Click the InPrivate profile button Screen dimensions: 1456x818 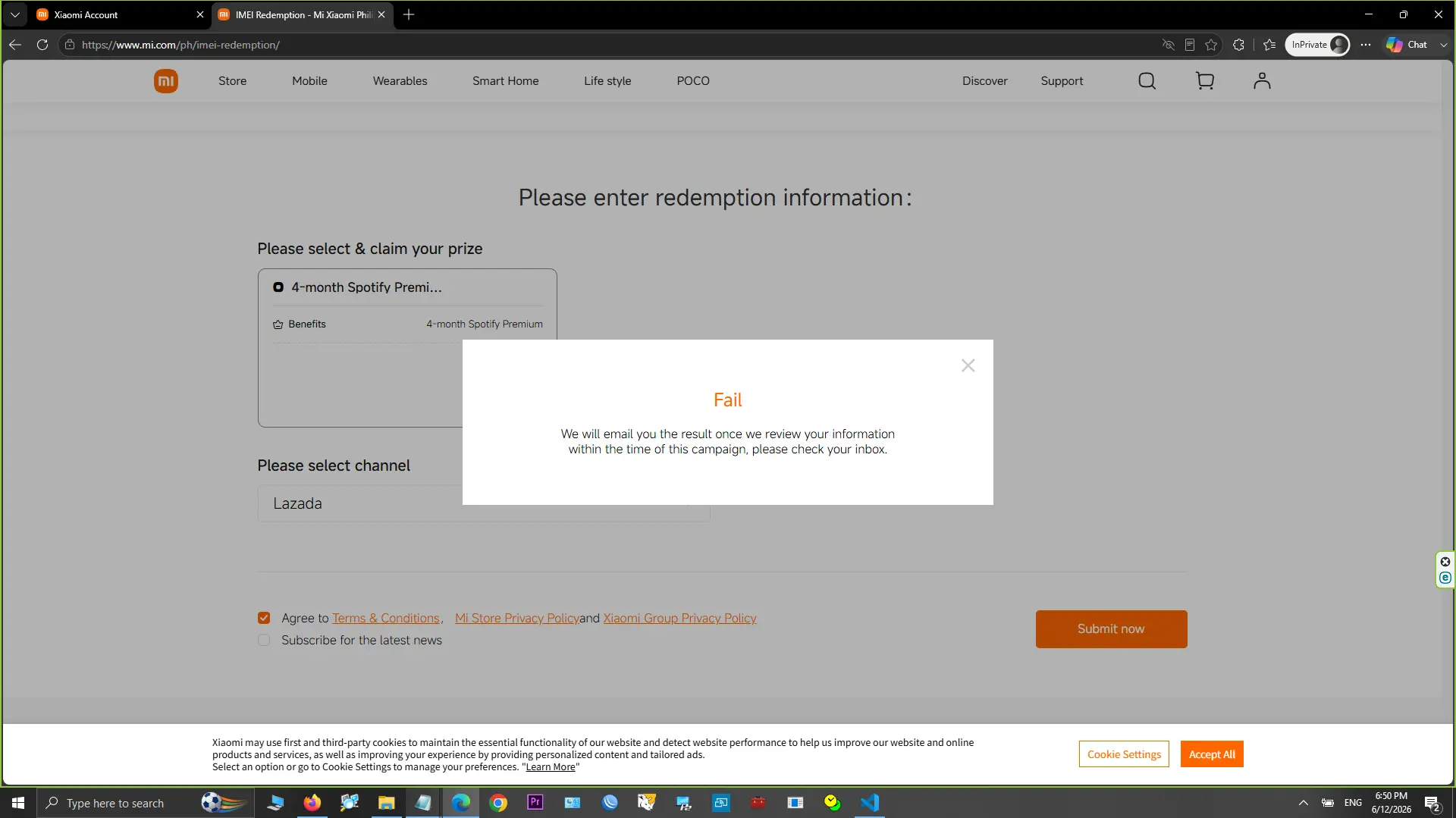coord(1317,45)
